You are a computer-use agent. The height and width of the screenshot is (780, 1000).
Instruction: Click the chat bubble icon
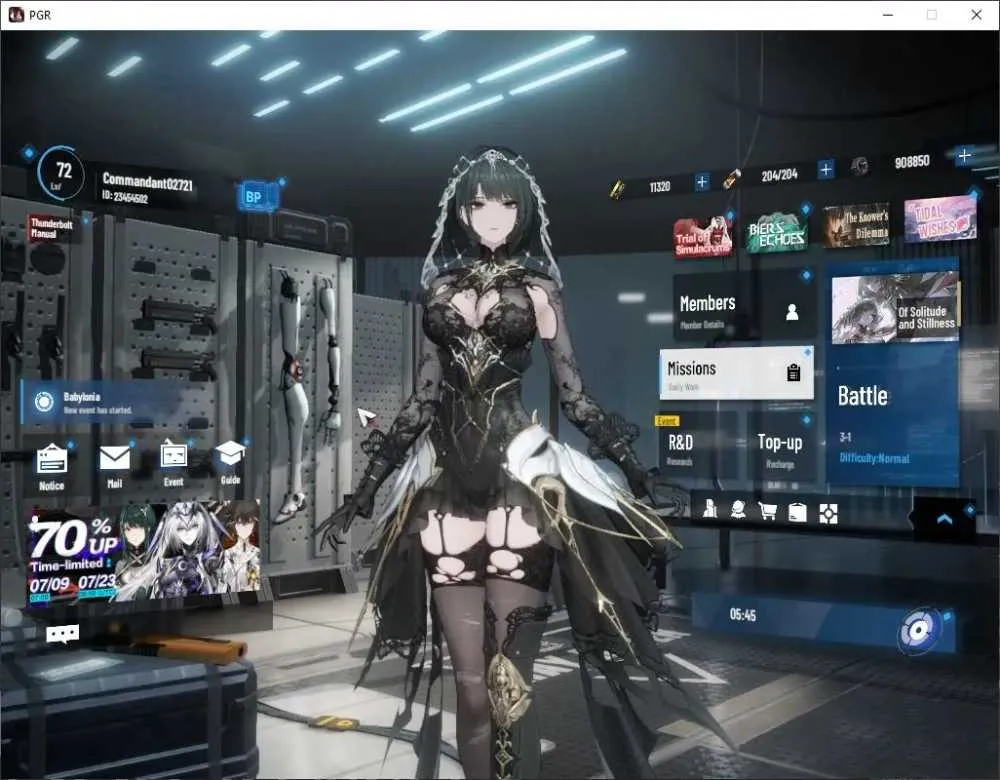(x=62, y=633)
